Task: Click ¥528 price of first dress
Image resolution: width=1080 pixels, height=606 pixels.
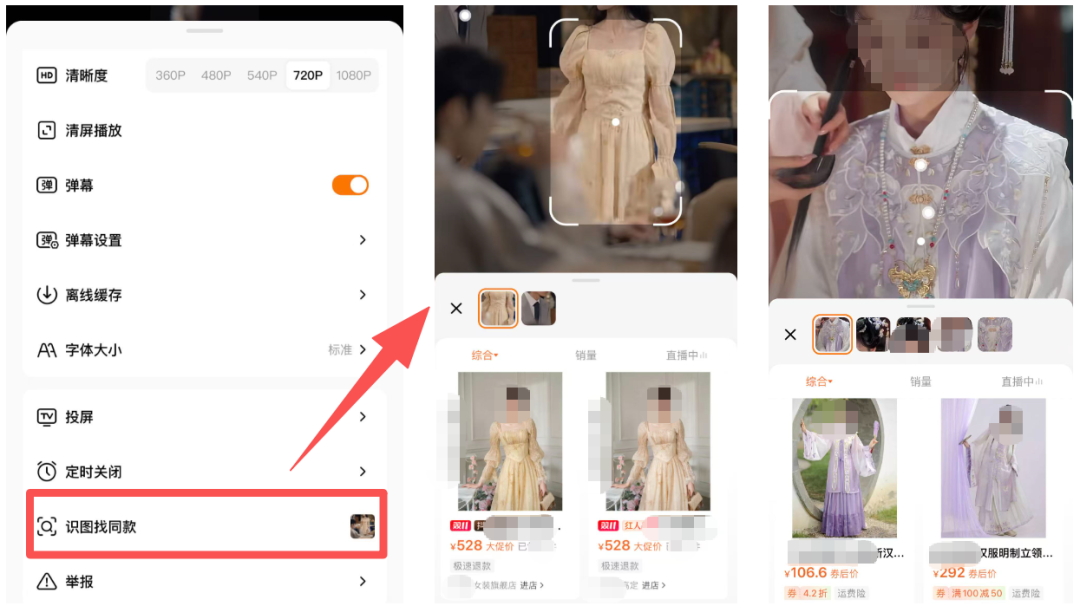Action: 466,546
